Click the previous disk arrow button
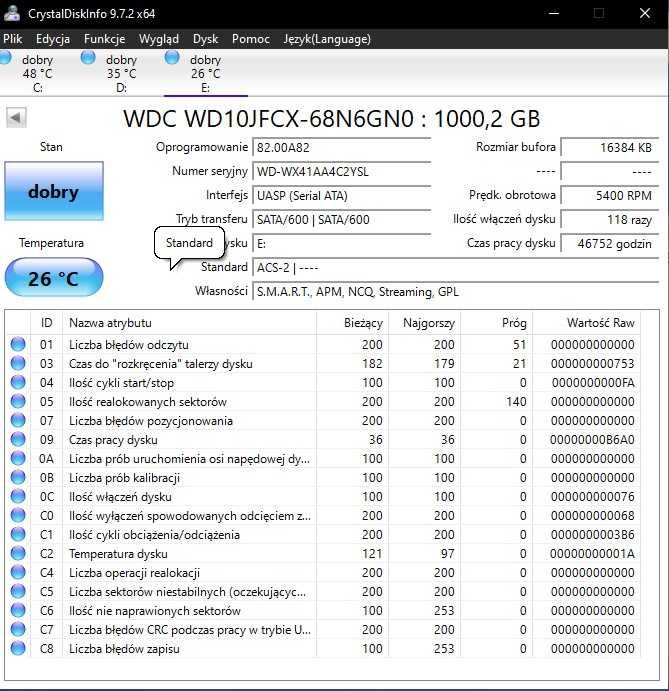This screenshot has height=691, width=669. (16, 118)
